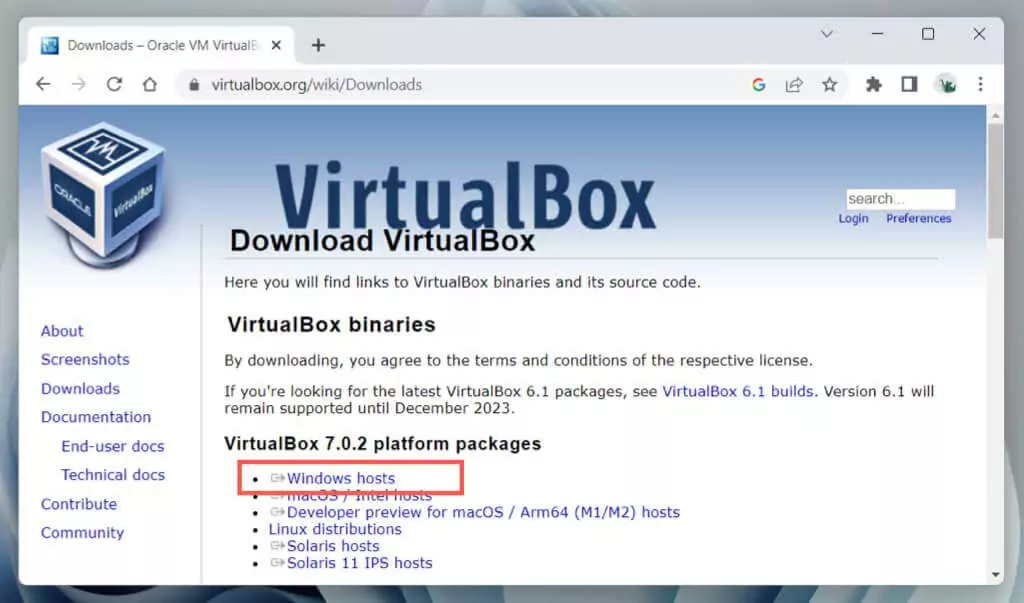The image size is (1024, 603).
Task: Open the extensions puzzle icon
Action: point(873,84)
